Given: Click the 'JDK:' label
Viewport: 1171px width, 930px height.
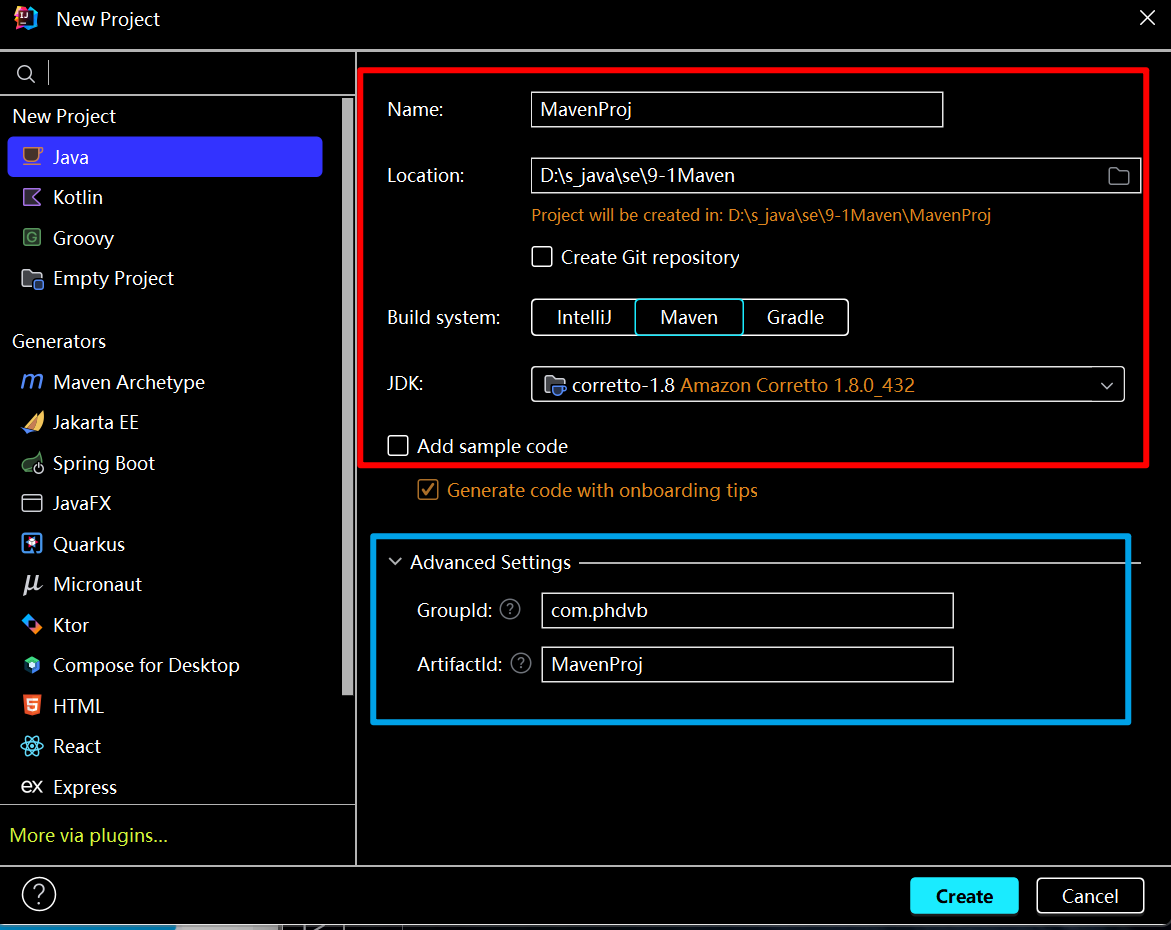Looking at the screenshot, I should 405,383.
